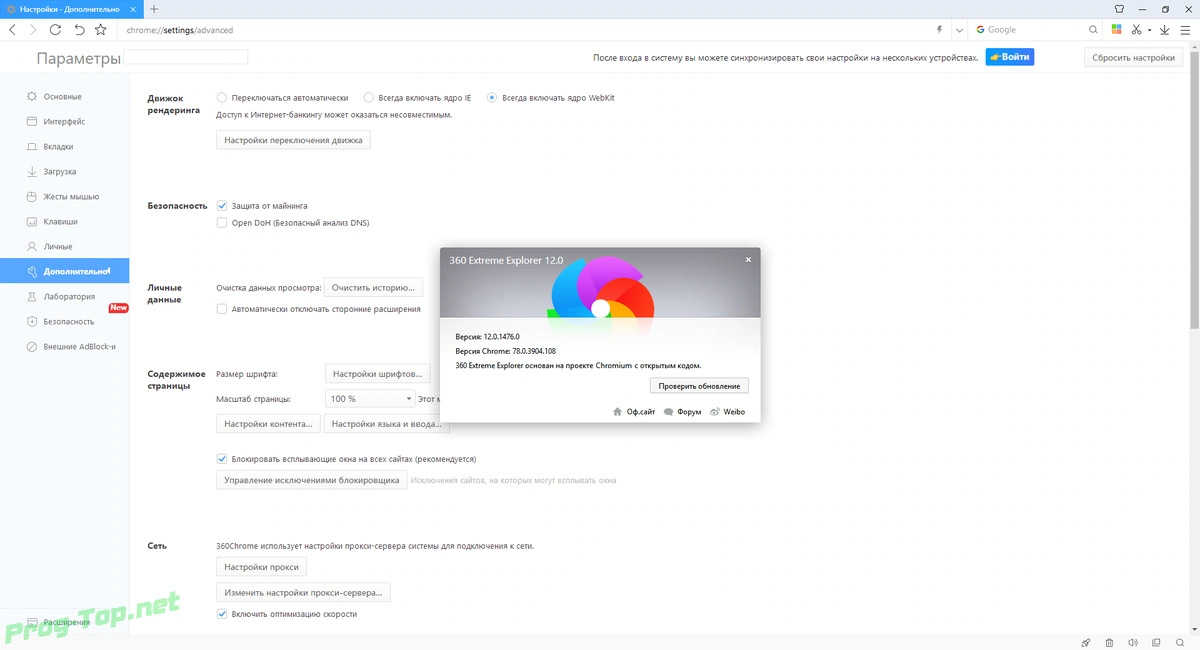Click the rocket accelerator icon in status bar
1200x650 pixels.
(1086, 642)
